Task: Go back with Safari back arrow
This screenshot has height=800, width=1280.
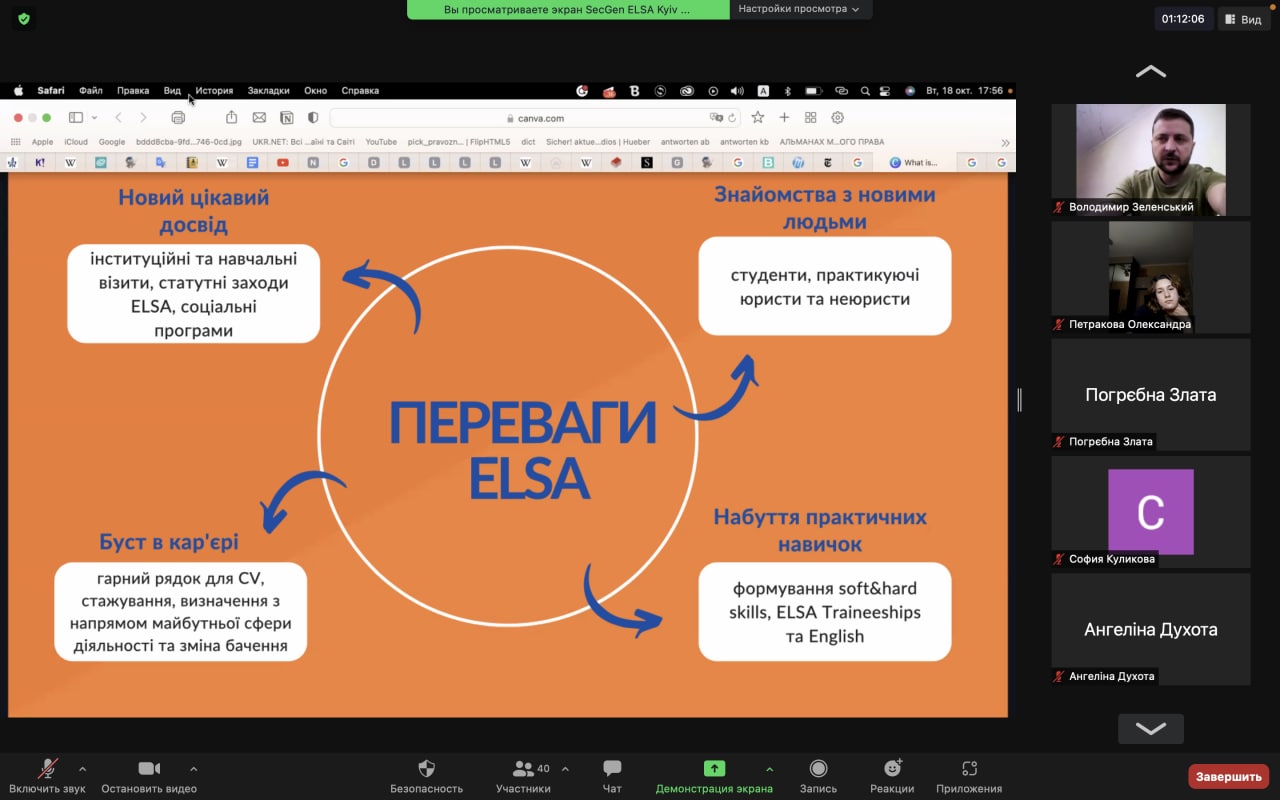Action: 119,118
